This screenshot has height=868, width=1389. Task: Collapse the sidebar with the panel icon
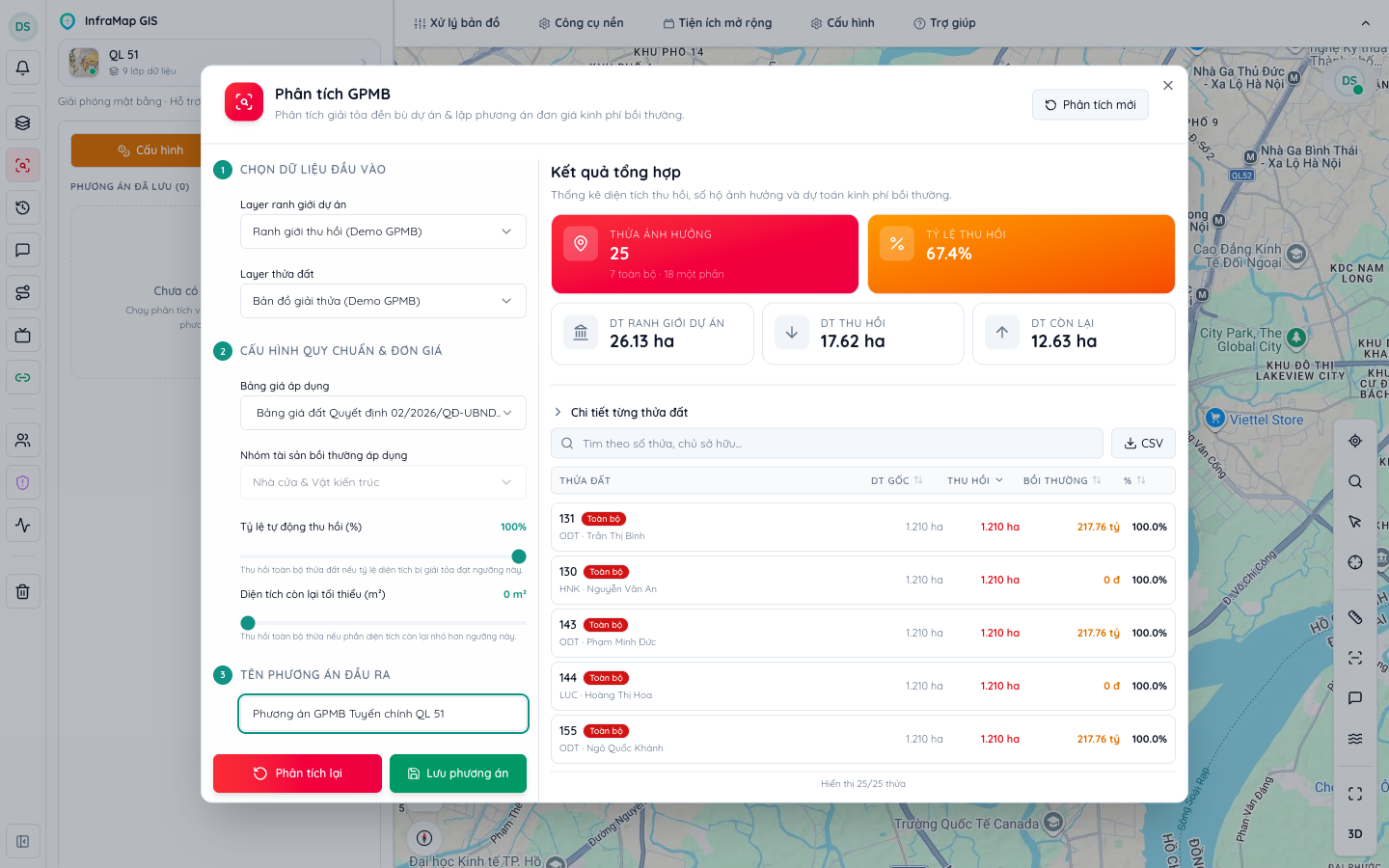point(23,841)
